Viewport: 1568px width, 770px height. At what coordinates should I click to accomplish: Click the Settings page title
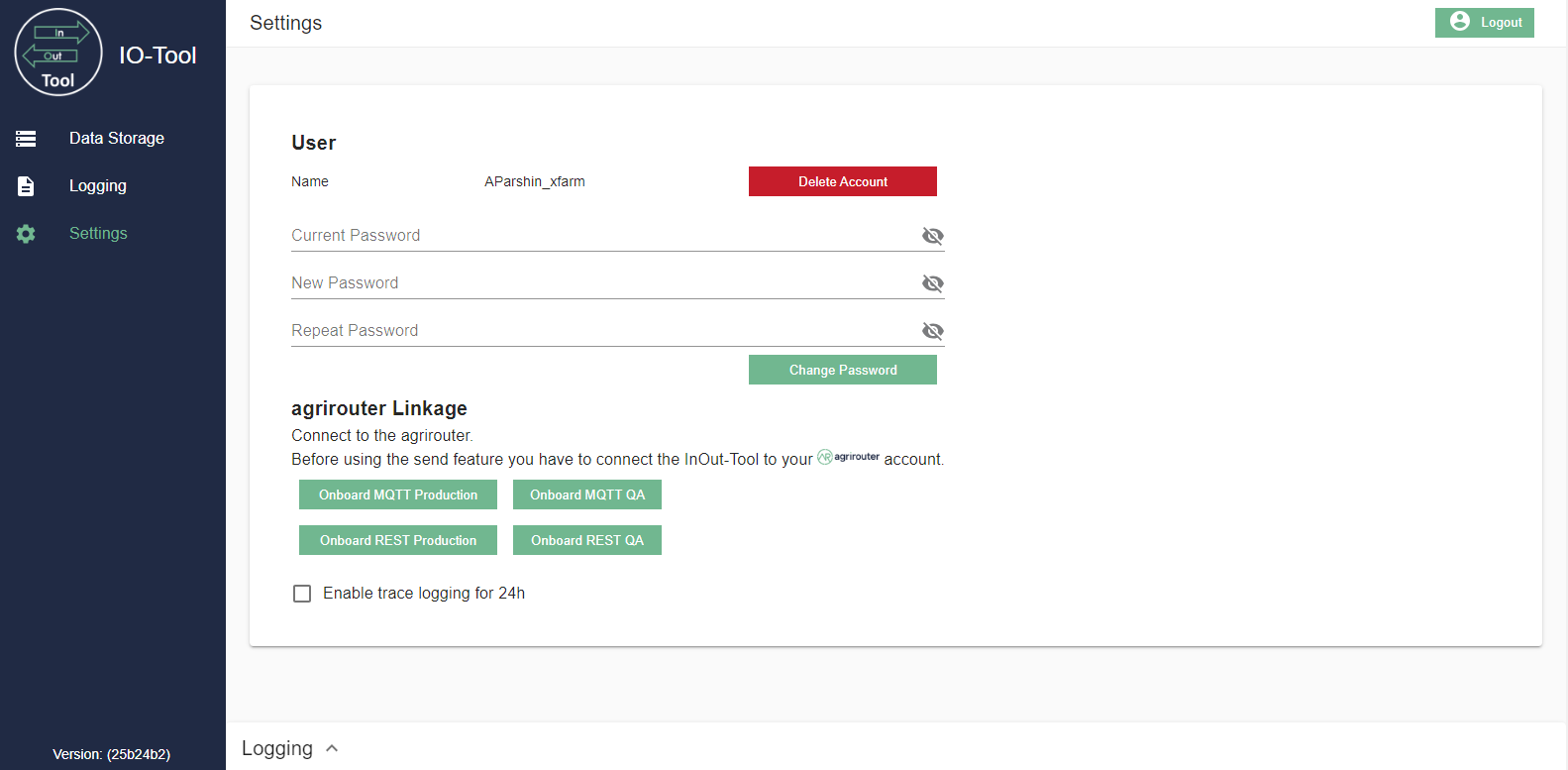pyautogui.click(x=285, y=23)
